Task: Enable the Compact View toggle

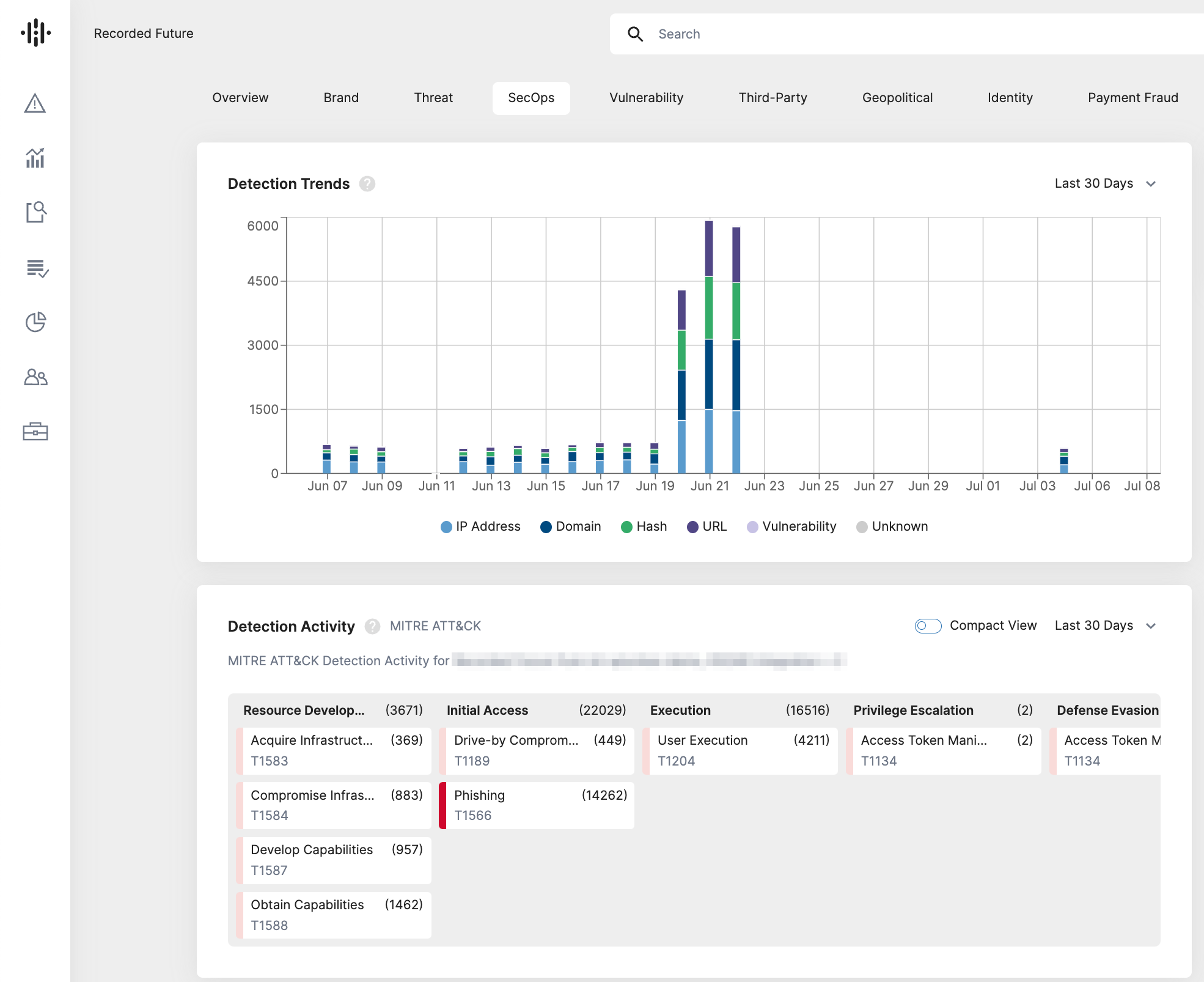Action: (x=927, y=626)
